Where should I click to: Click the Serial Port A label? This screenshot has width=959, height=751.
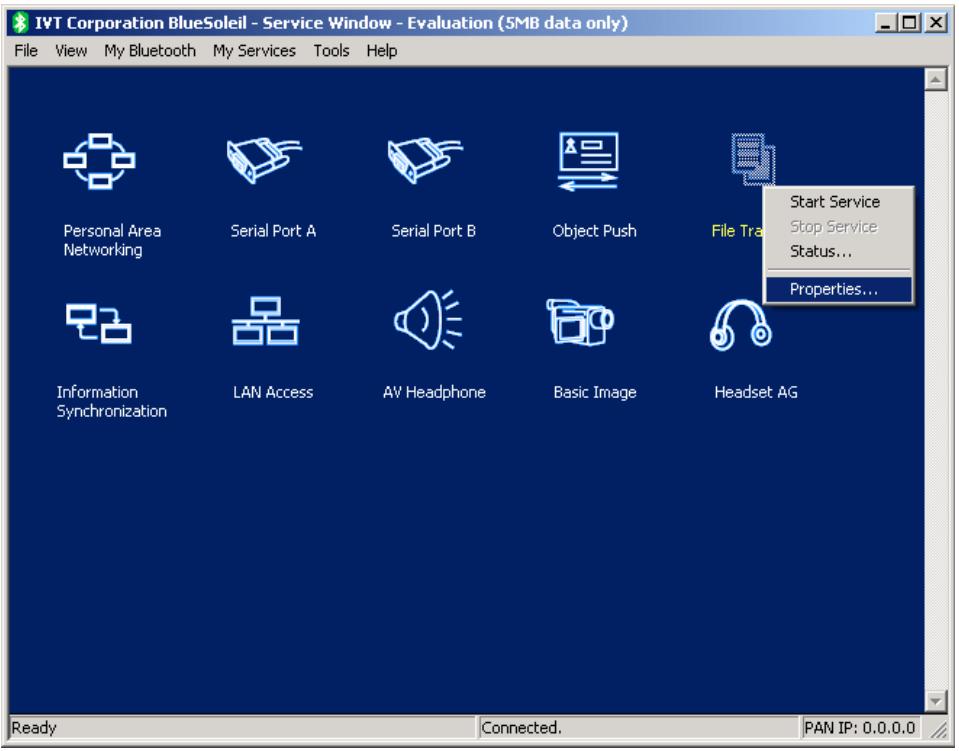pos(273,231)
